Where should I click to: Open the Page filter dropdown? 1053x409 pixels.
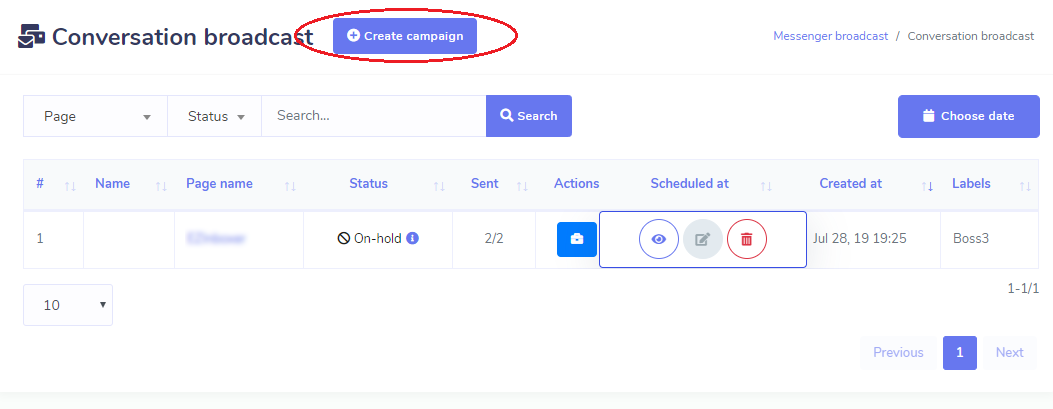pos(96,116)
